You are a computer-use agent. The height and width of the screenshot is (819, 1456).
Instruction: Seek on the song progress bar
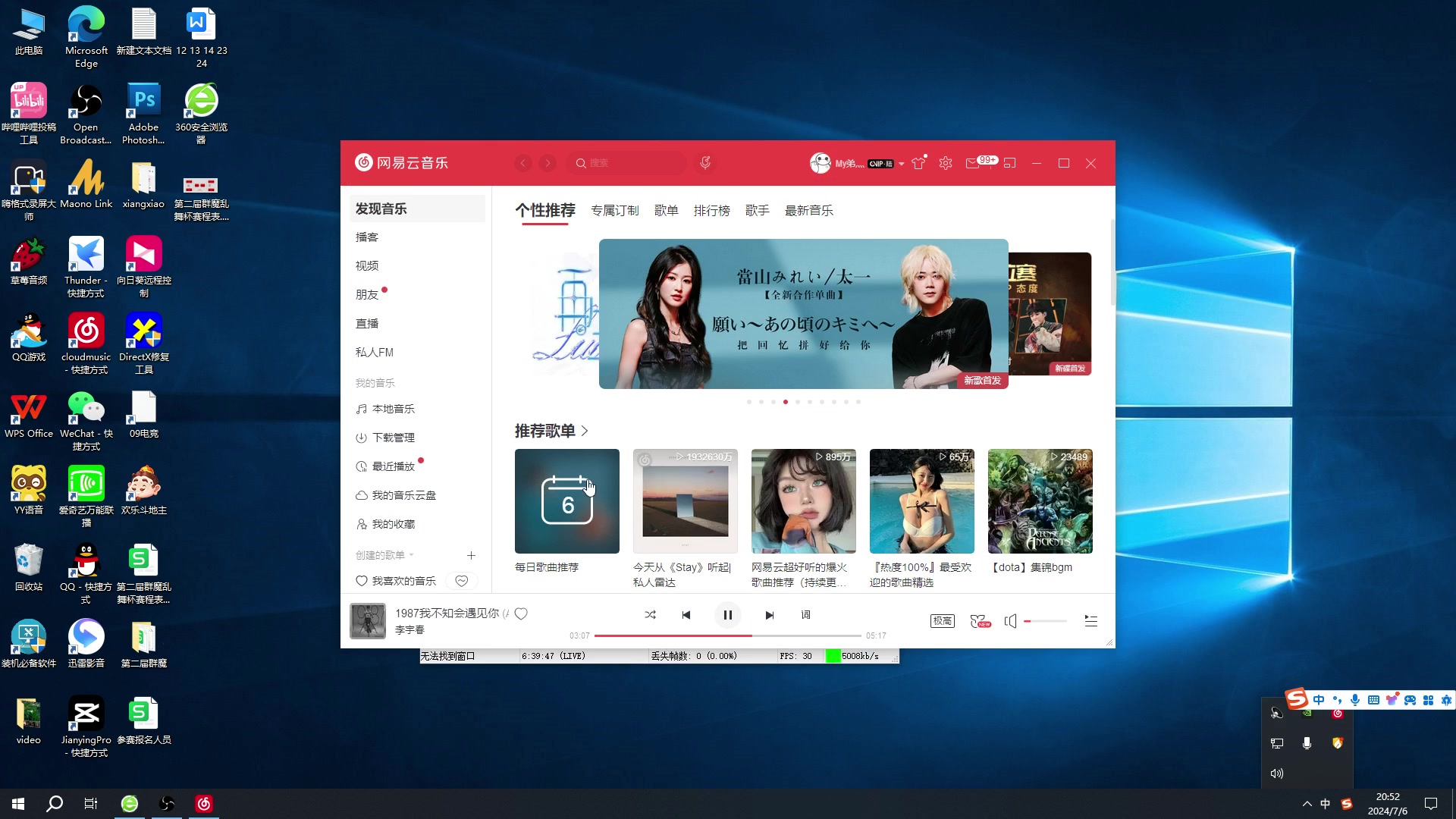point(727,635)
